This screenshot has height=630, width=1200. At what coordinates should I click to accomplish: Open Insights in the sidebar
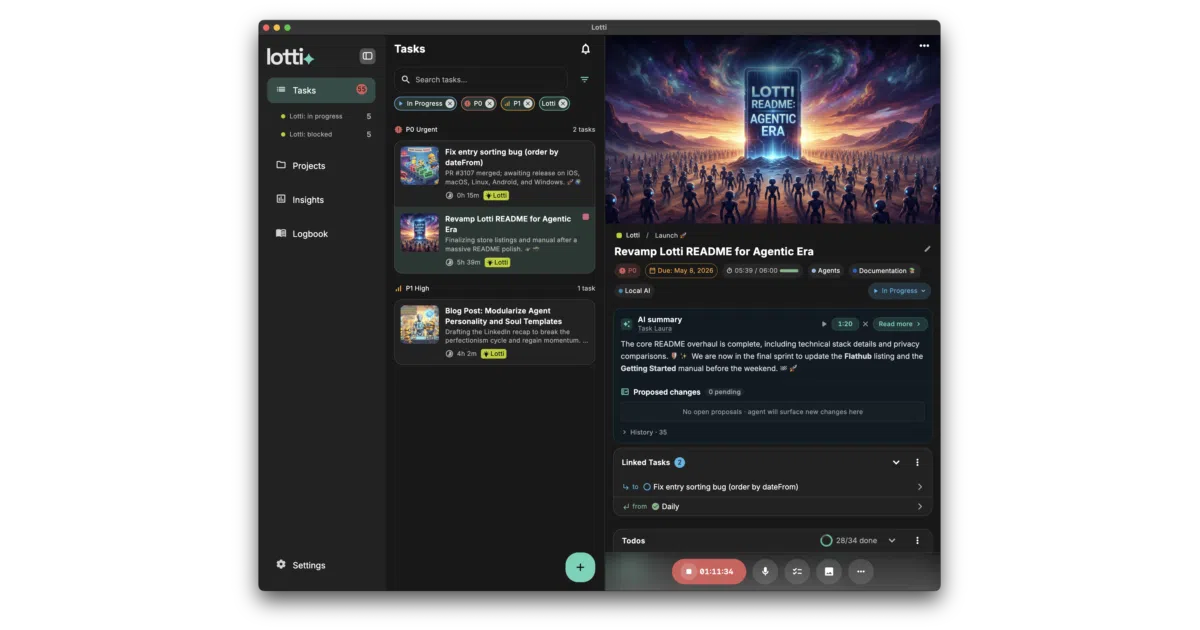point(321,200)
